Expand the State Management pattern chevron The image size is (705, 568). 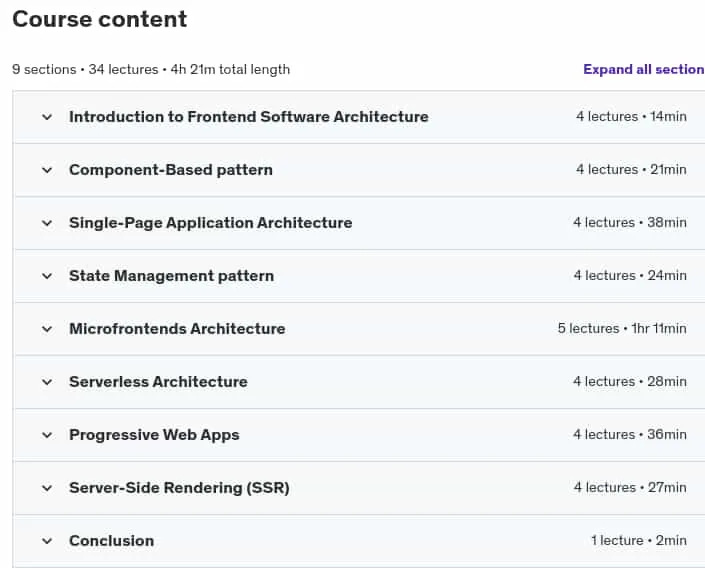pyautogui.click(x=47, y=276)
